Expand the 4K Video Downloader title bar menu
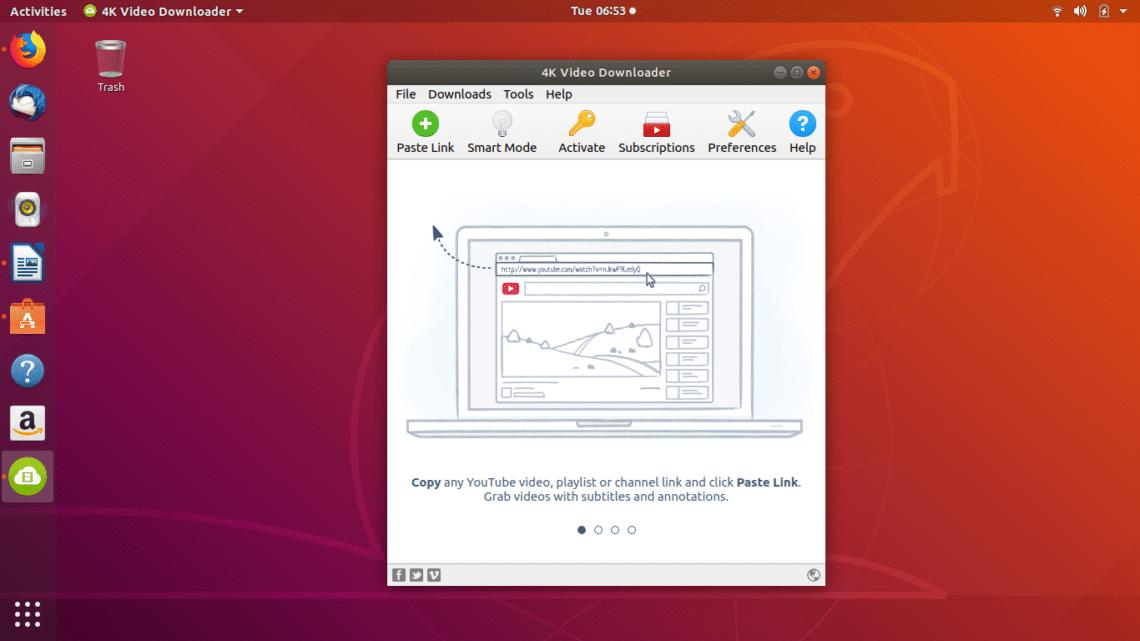This screenshot has width=1140, height=641. point(162,11)
